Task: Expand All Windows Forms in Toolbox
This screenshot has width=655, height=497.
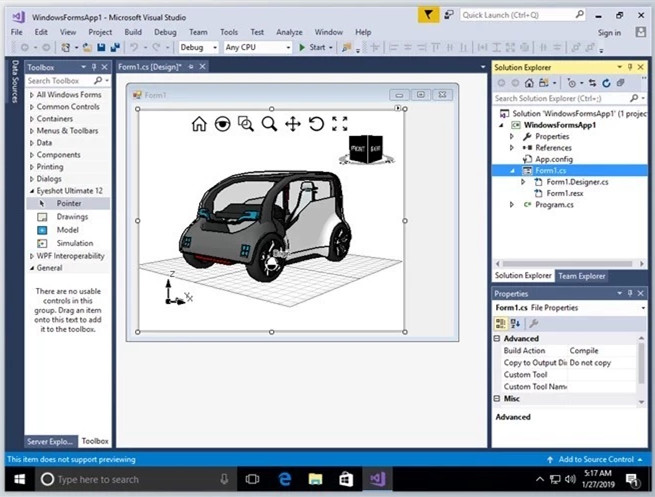Action: (32, 95)
